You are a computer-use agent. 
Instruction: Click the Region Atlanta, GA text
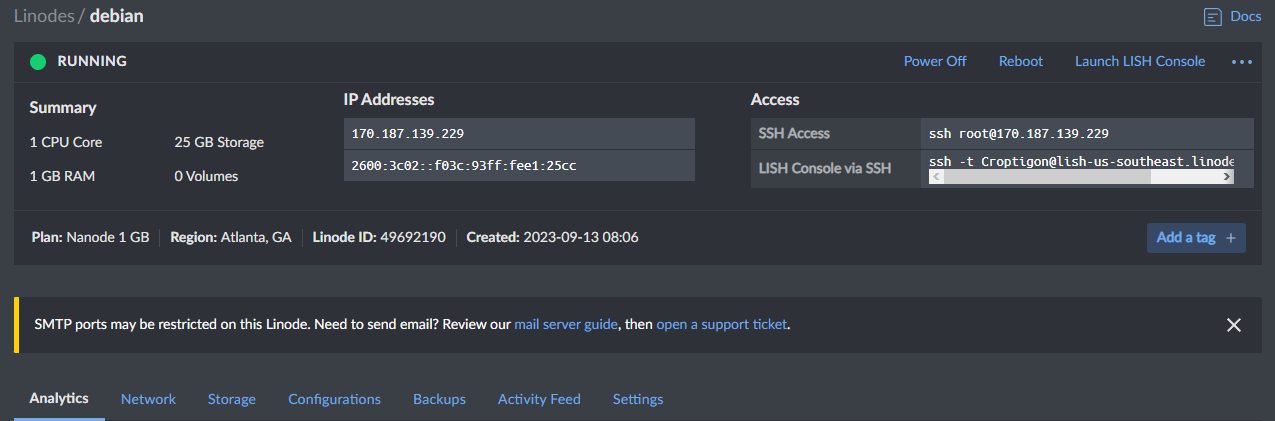click(x=231, y=238)
